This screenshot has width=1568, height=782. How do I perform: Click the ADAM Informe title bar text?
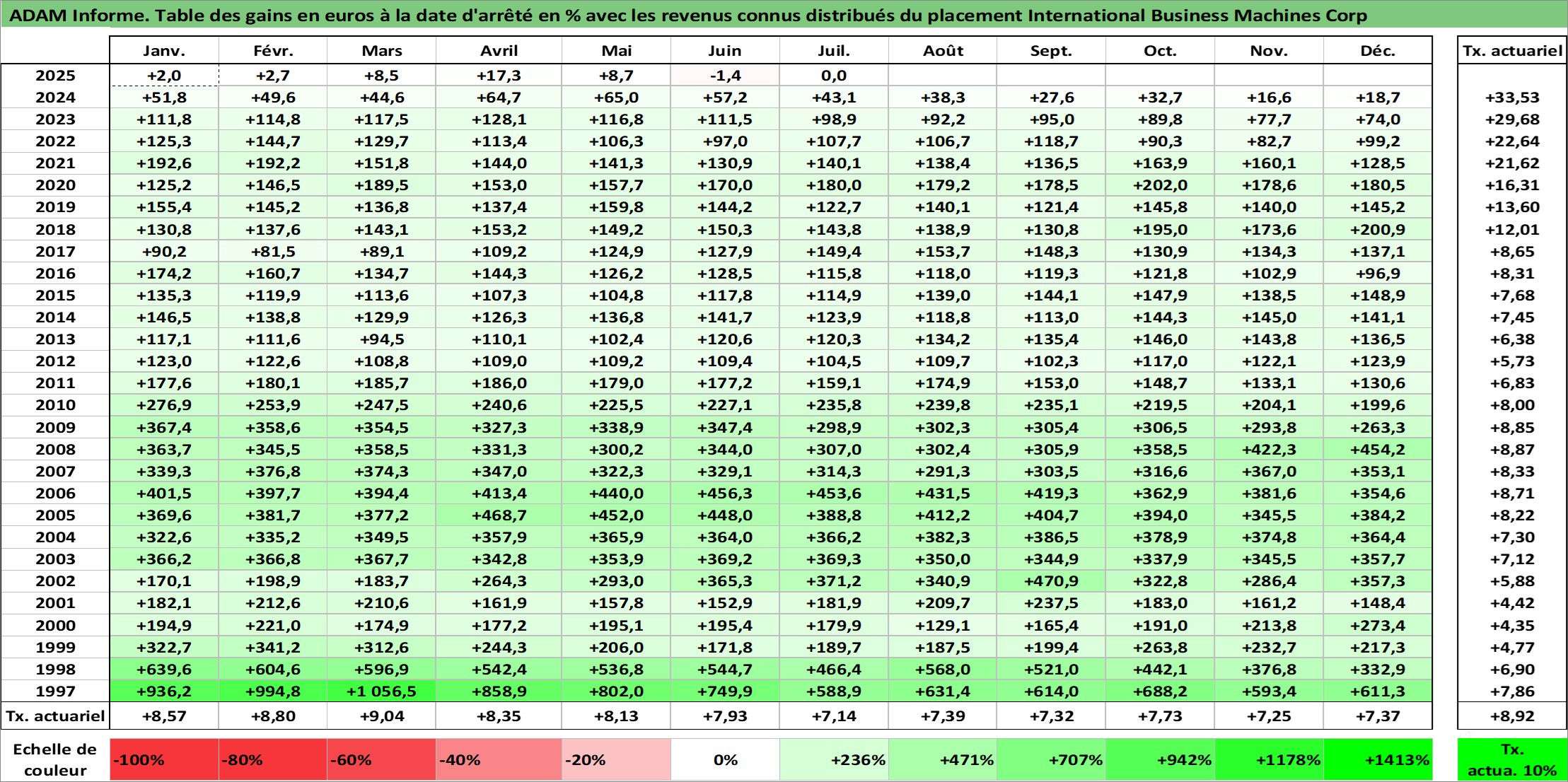pos(687,16)
